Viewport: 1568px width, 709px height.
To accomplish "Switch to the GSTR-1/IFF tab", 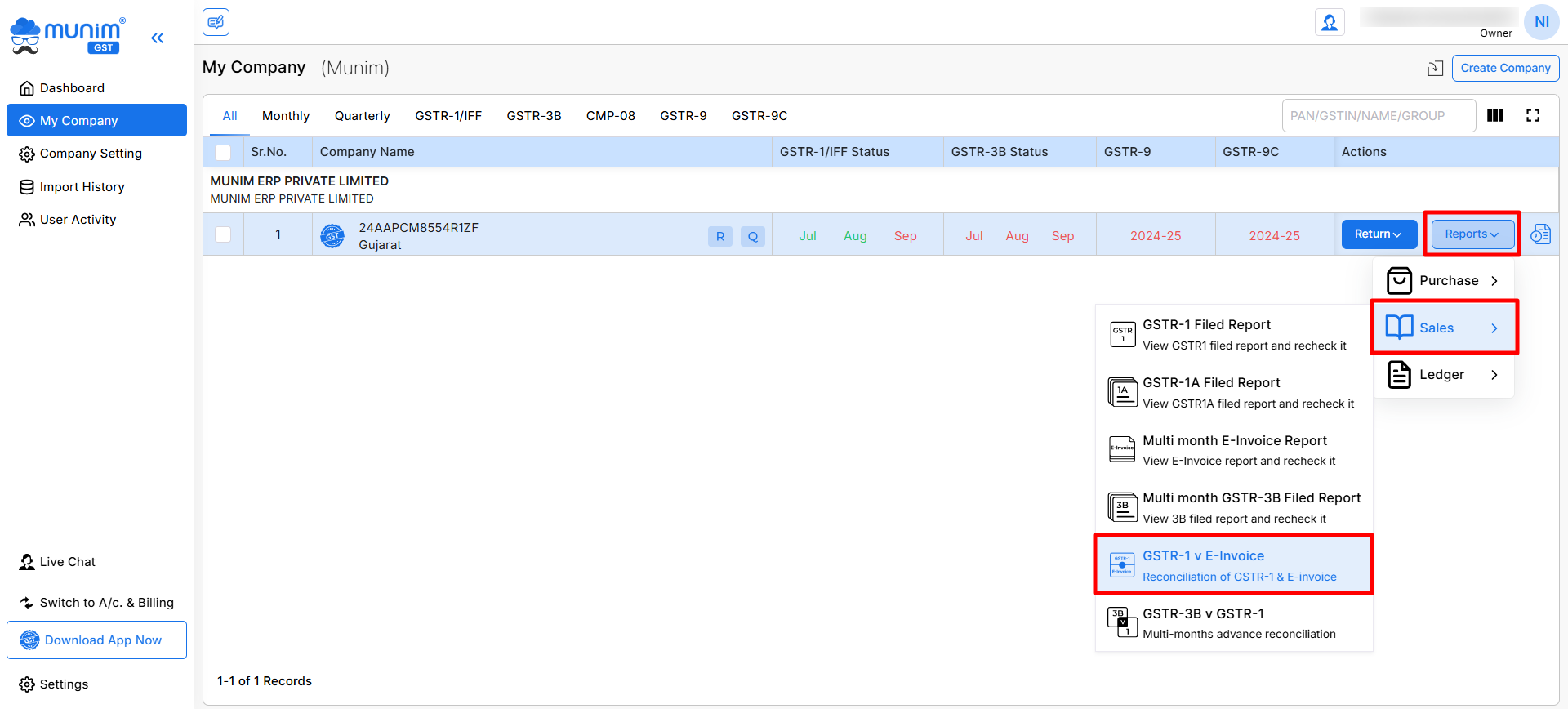I will point(448,116).
